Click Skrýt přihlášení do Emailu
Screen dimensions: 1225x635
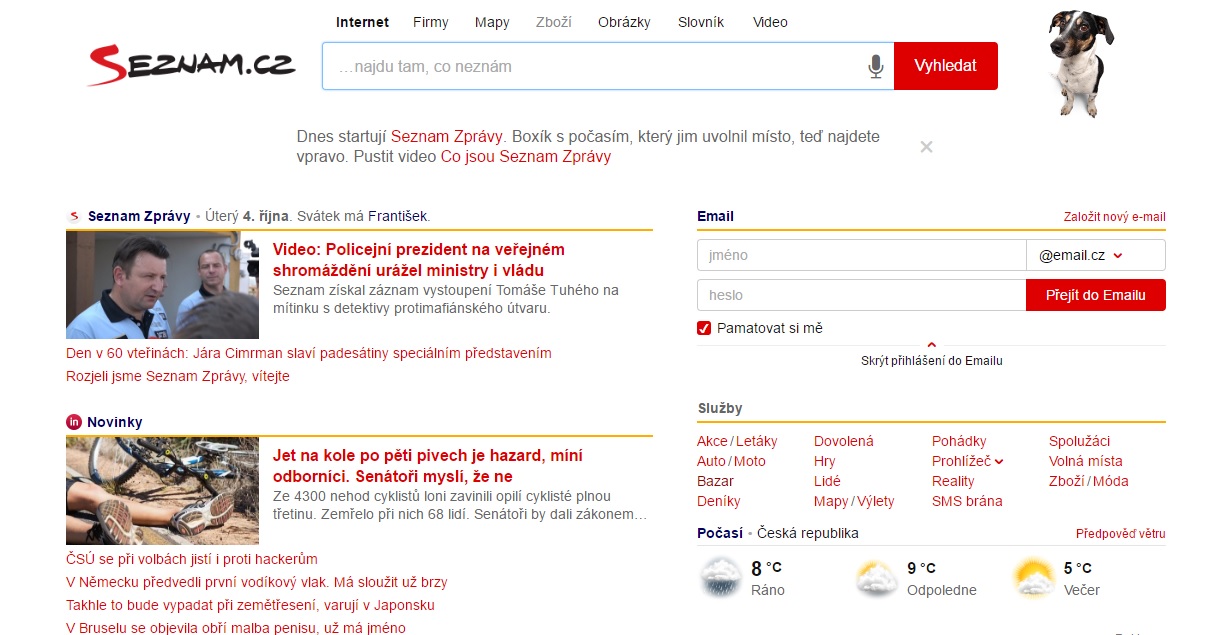pos(931,360)
